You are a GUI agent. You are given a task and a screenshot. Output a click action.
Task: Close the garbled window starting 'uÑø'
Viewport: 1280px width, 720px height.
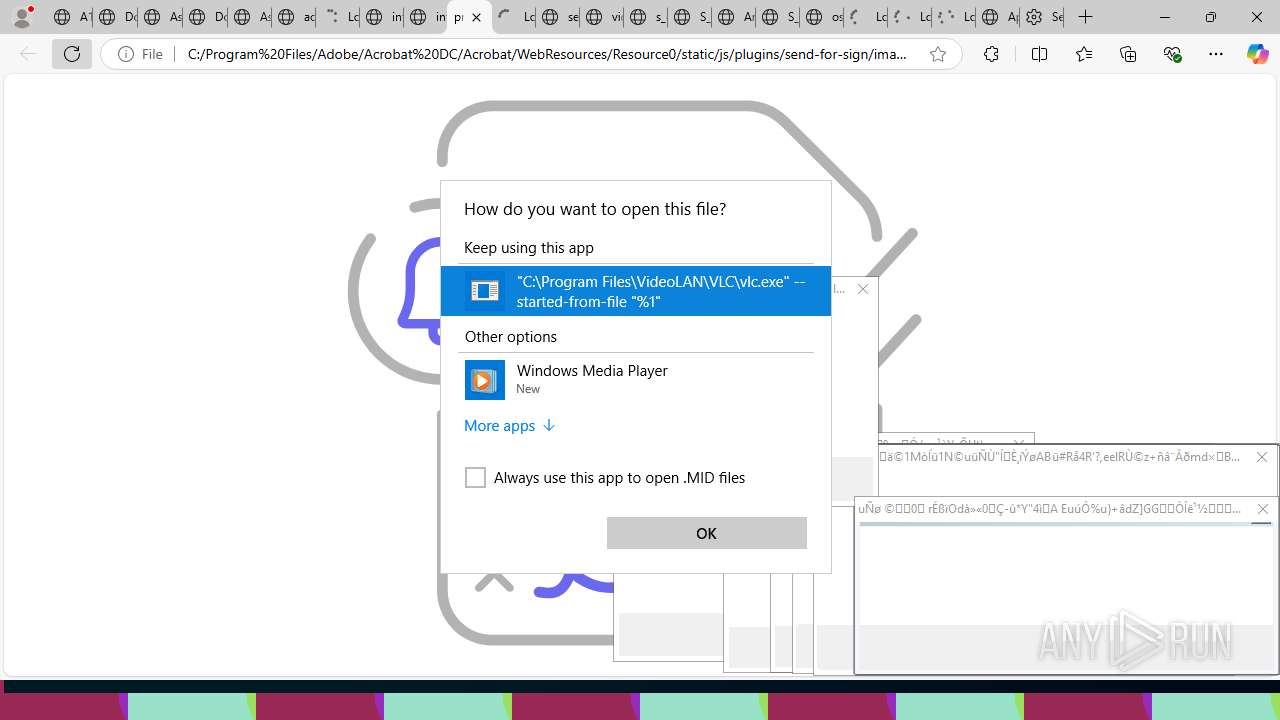[1262, 509]
